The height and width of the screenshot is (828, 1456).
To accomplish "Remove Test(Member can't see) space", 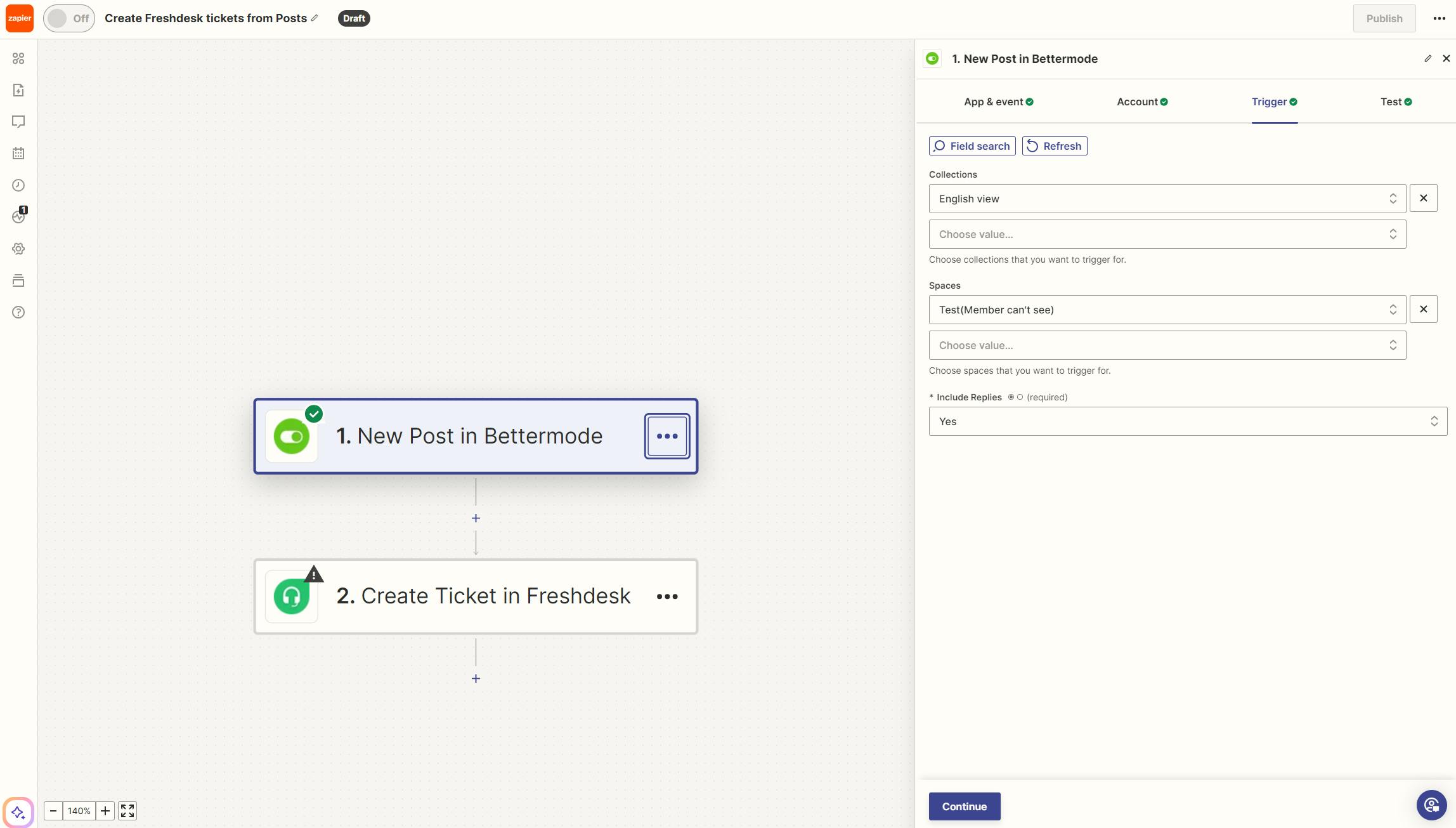I will 1423,310.
